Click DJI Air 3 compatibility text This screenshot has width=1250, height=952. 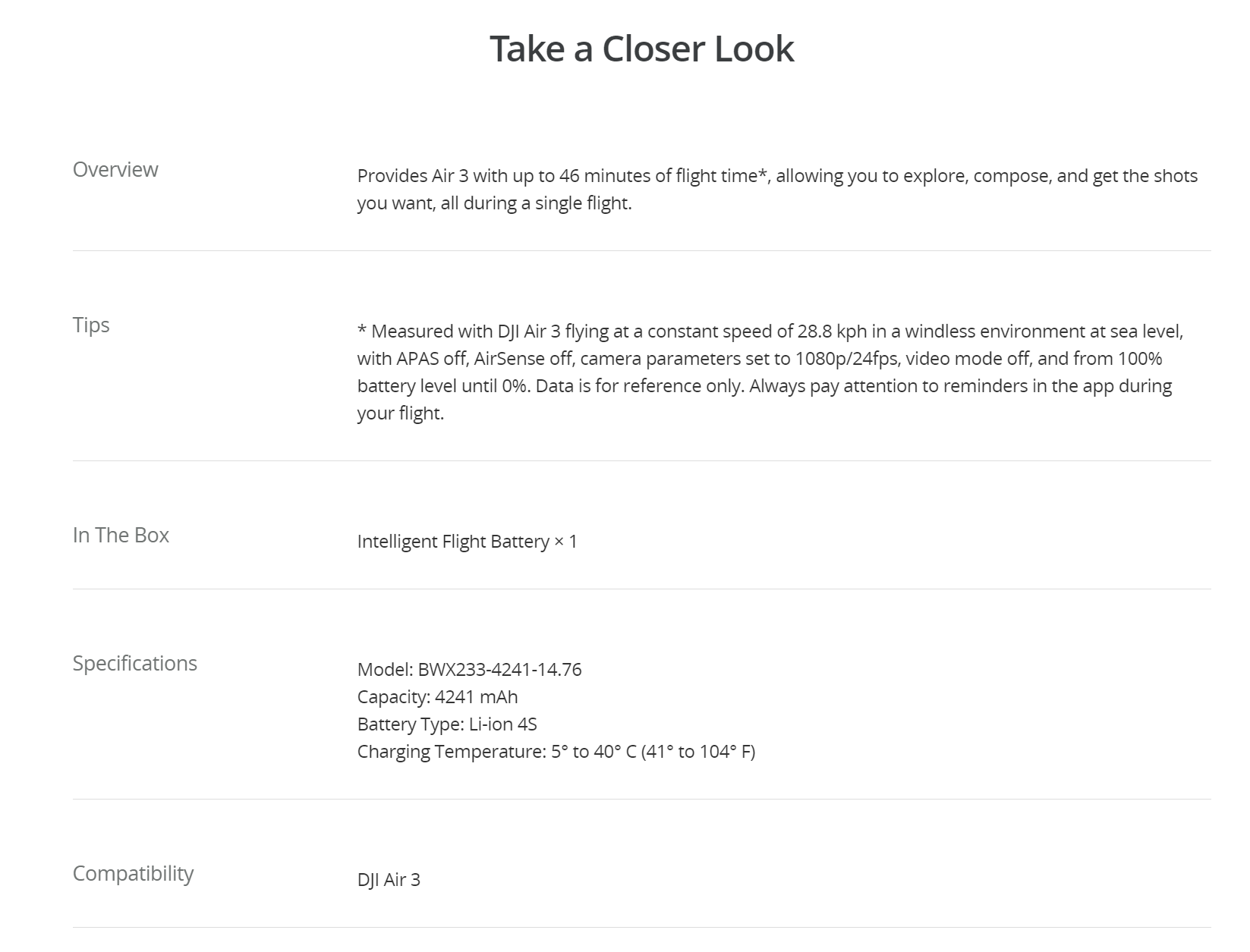tap(389, 880)
